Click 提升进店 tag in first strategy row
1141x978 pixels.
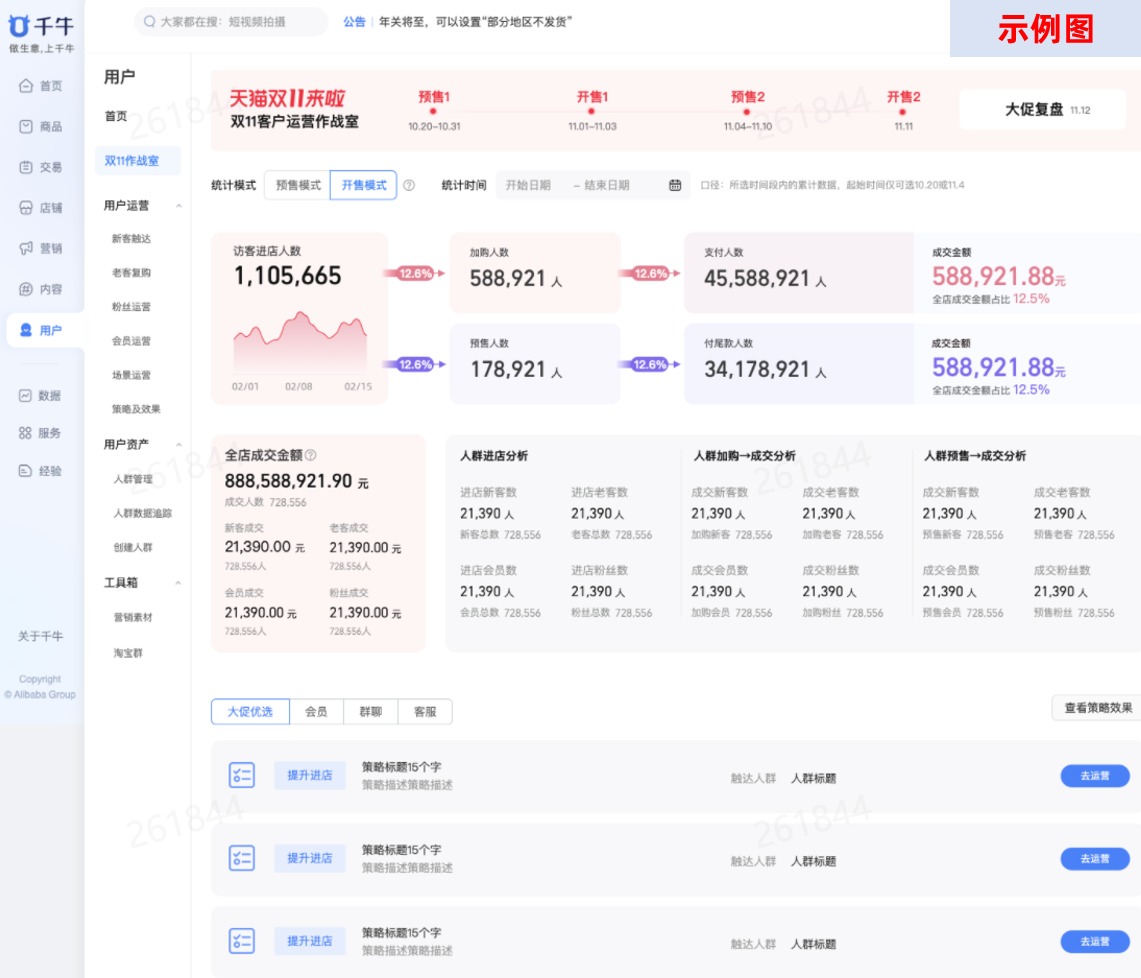click(x=310, y=776)
